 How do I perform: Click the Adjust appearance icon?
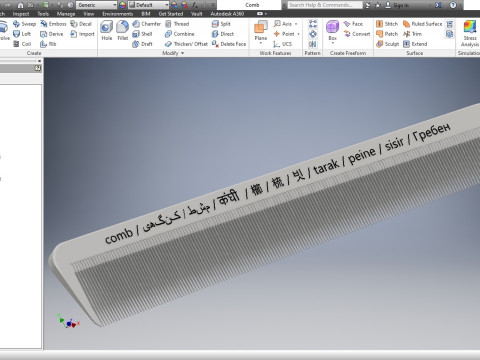174,5
